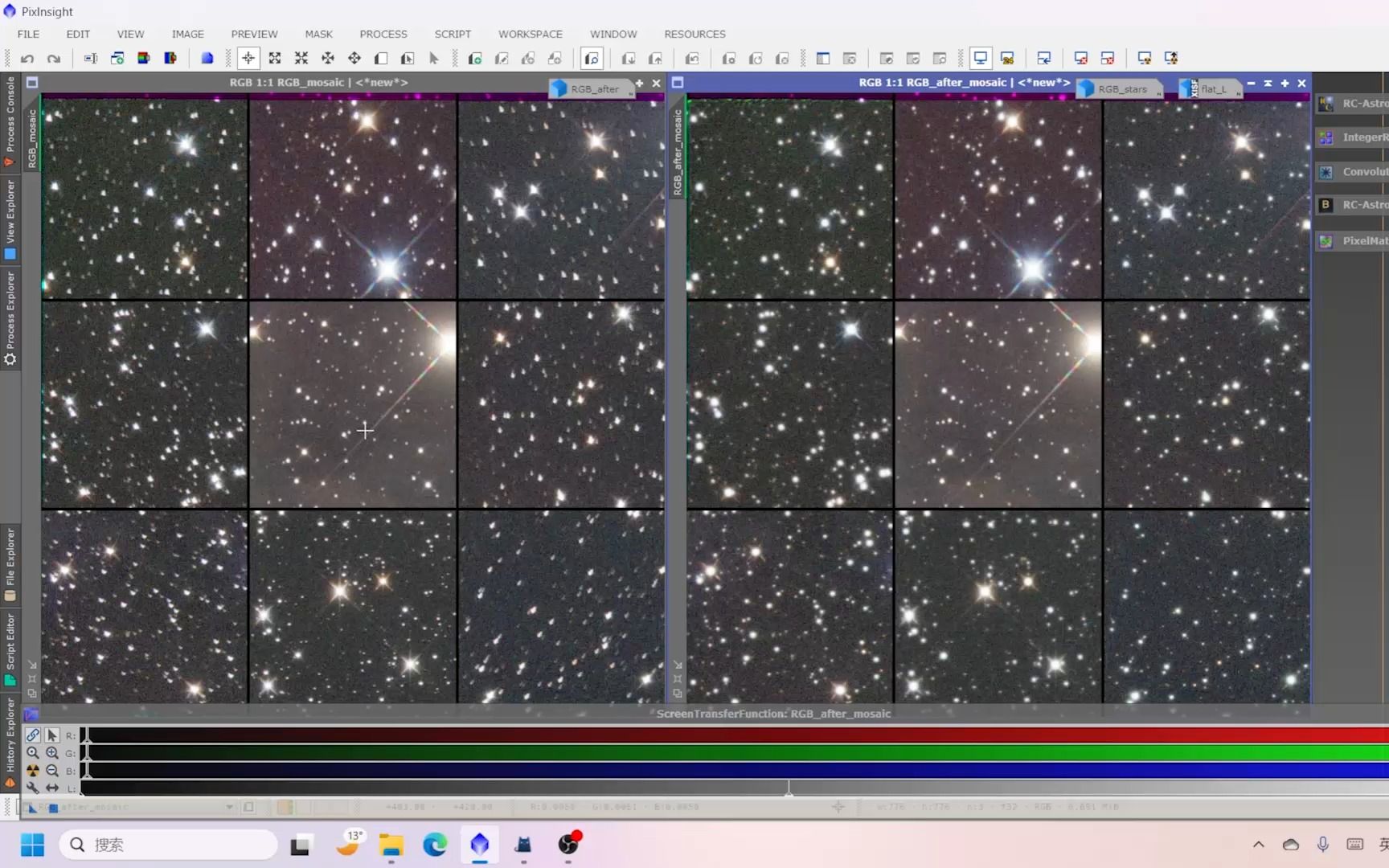Screen dimensions: 1389x868
Task: Click the STF zoom in magnifier
Action: [52, 753]
